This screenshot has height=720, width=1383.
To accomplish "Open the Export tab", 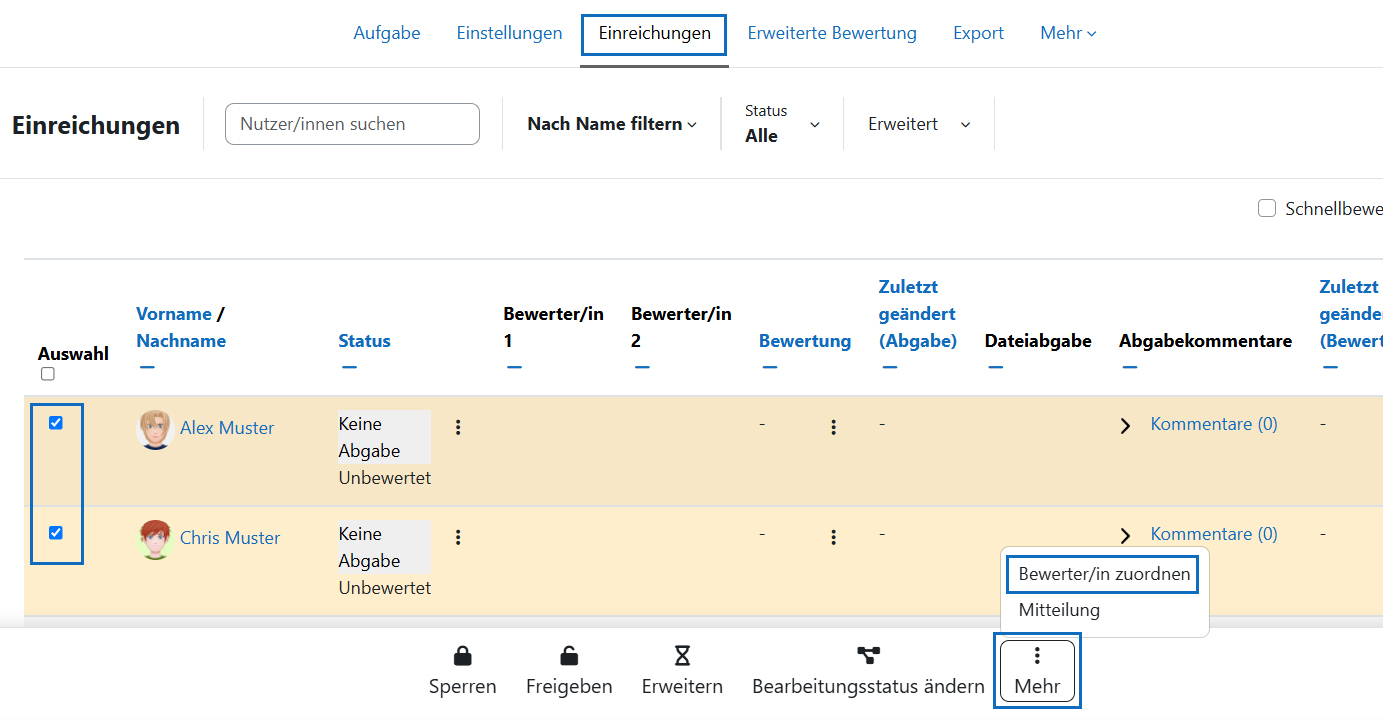I will pos(978,33).
